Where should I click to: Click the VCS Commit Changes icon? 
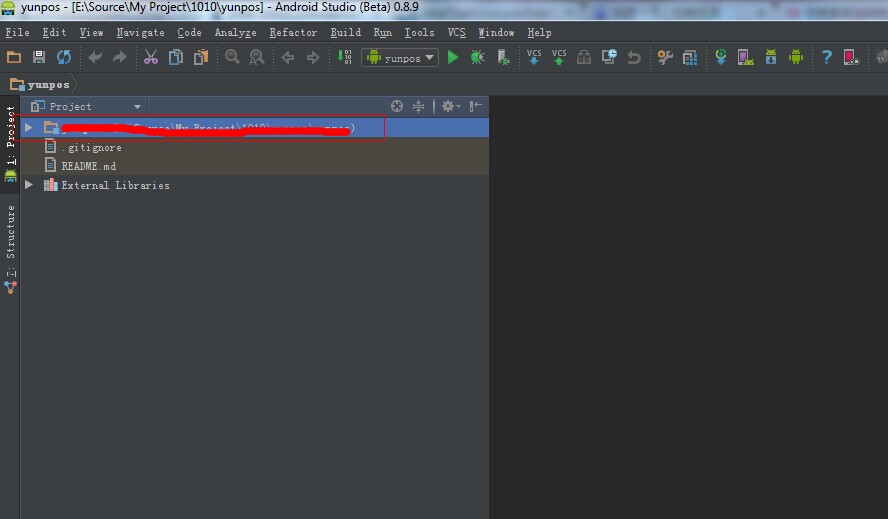point(559,57)
